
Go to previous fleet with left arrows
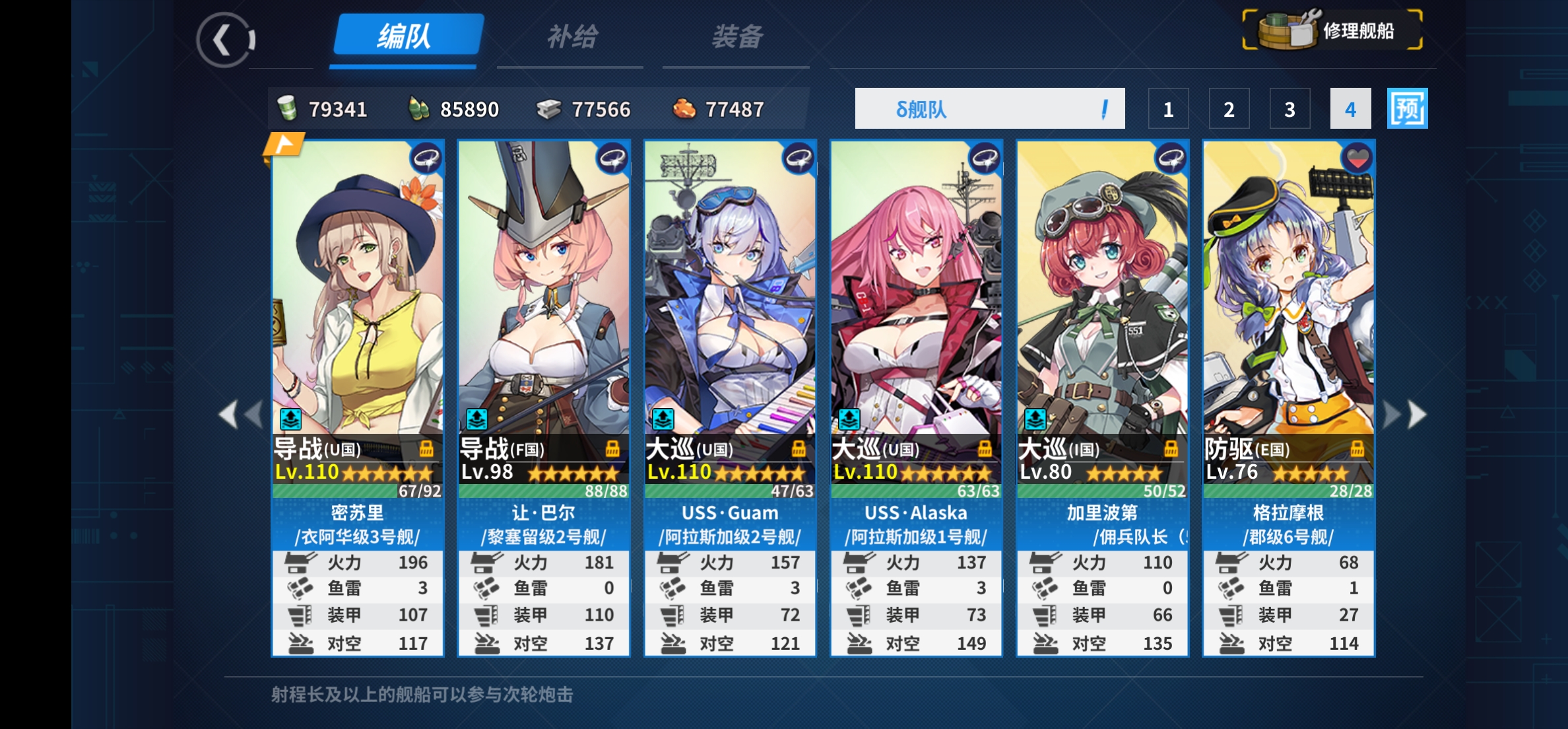(x=240, y=415)
